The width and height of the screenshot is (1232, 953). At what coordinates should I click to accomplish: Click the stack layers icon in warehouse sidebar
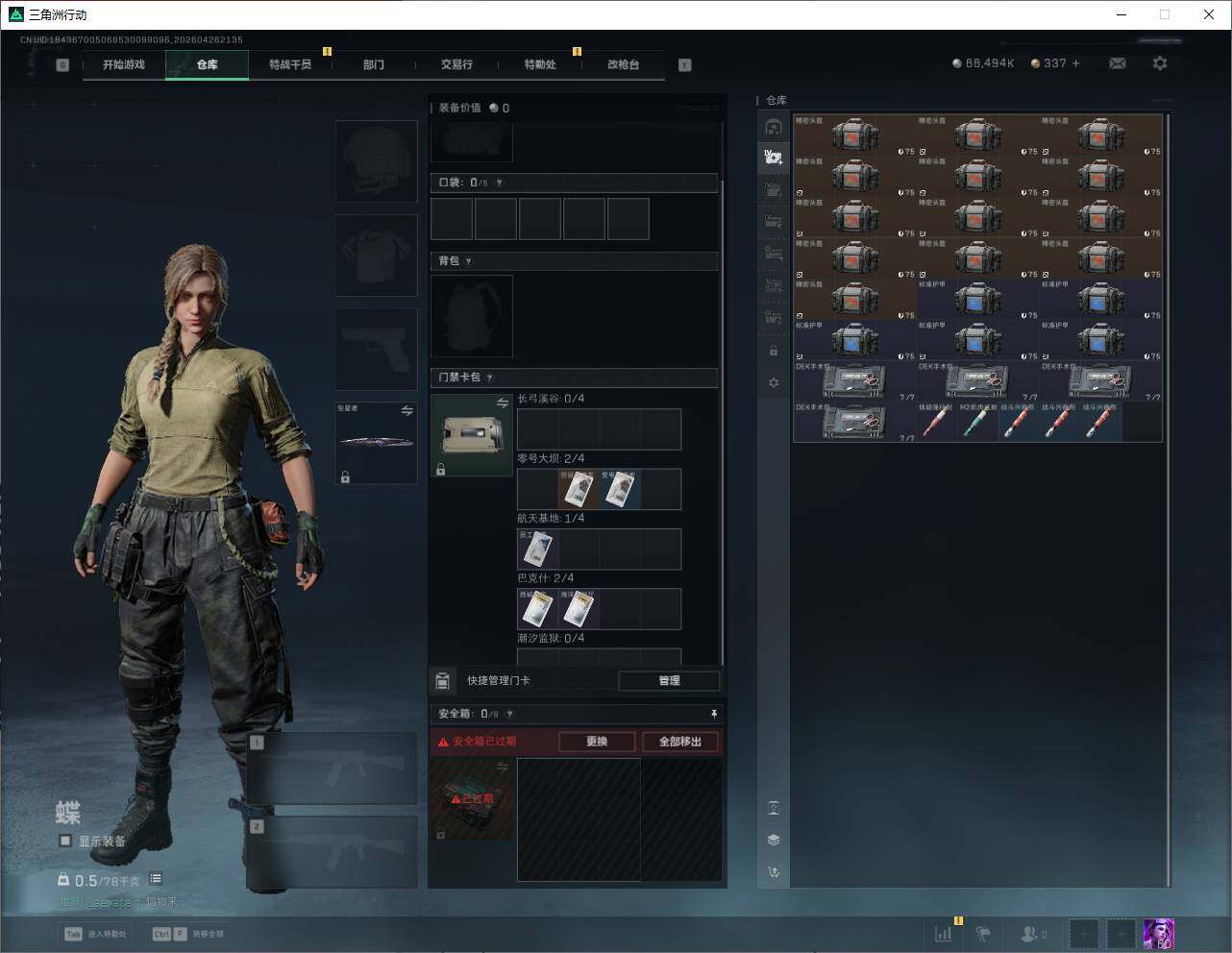[x=774, y=840]
